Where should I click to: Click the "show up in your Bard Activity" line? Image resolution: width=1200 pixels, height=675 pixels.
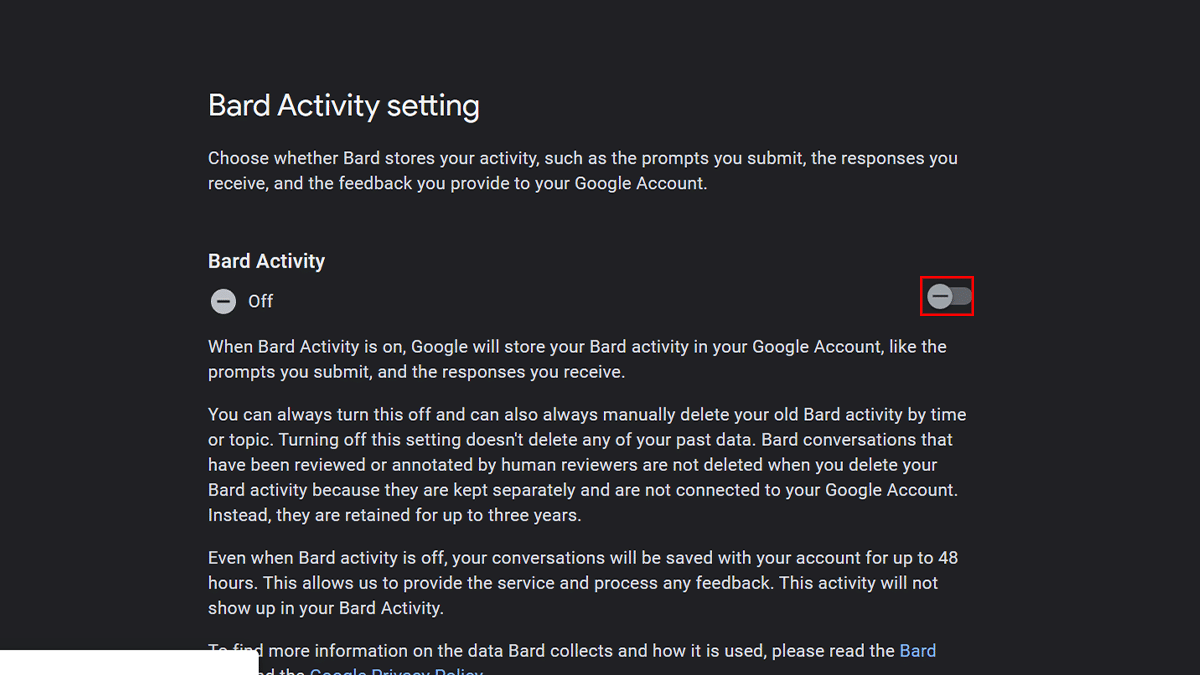(x=325, y=608)
